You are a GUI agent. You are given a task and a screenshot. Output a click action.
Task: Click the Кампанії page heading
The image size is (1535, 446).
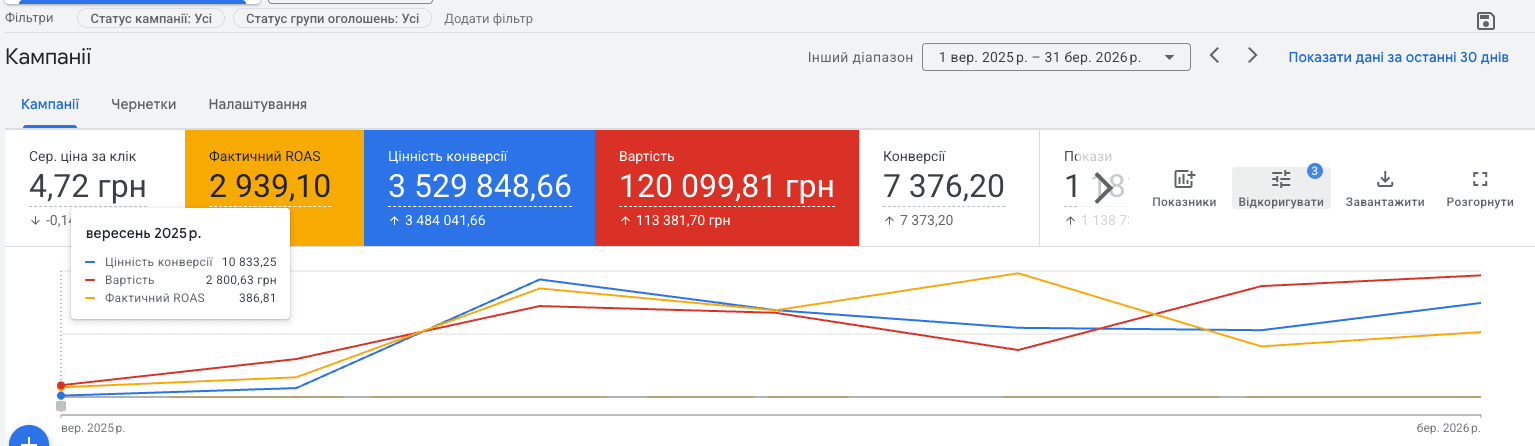48,57
